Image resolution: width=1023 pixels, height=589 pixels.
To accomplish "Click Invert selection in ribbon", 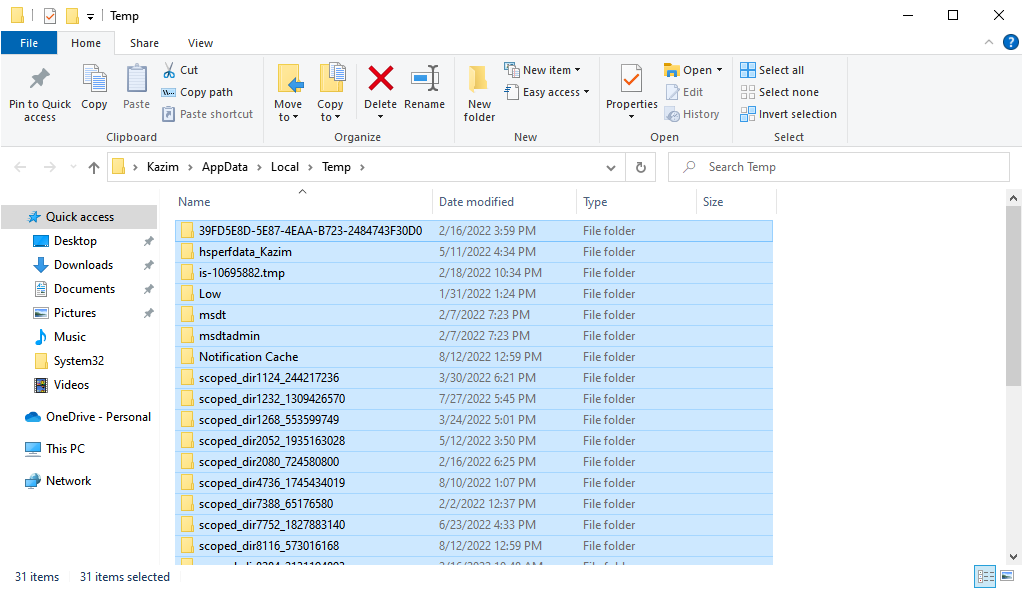I will pyautogui.click(x=789, y=114).
